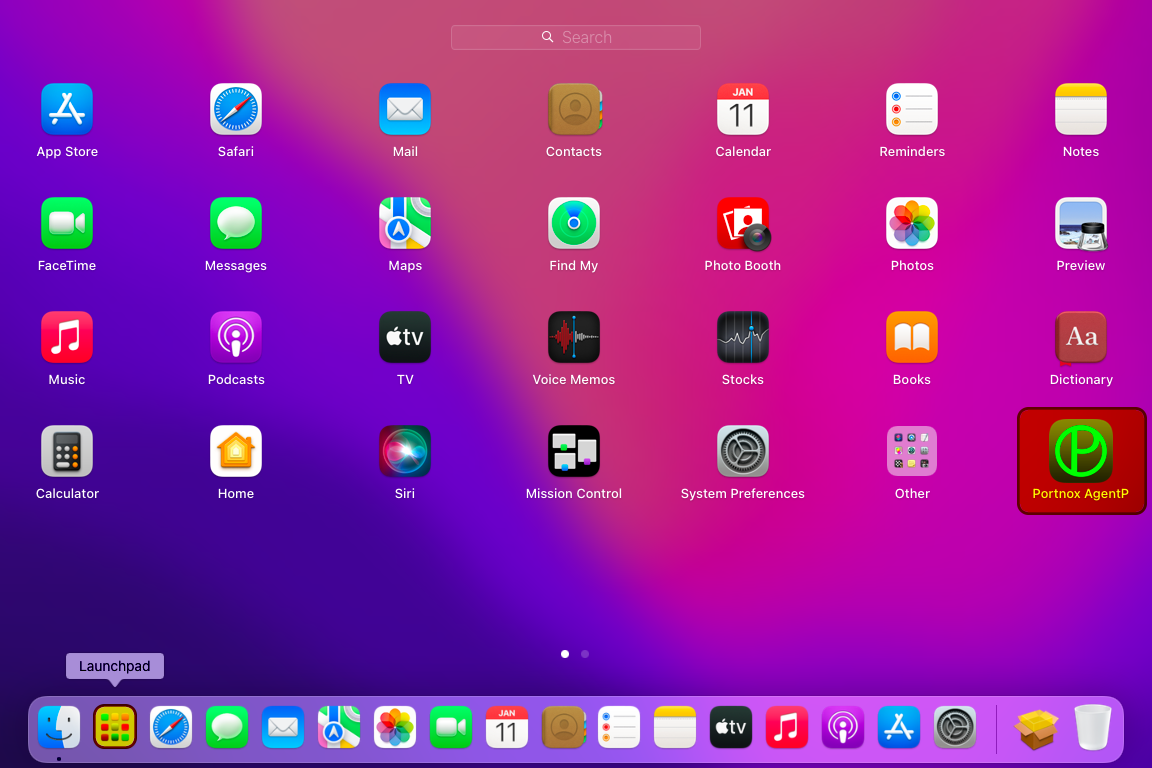
Task: Expand the Other folder
Action: 912,451
